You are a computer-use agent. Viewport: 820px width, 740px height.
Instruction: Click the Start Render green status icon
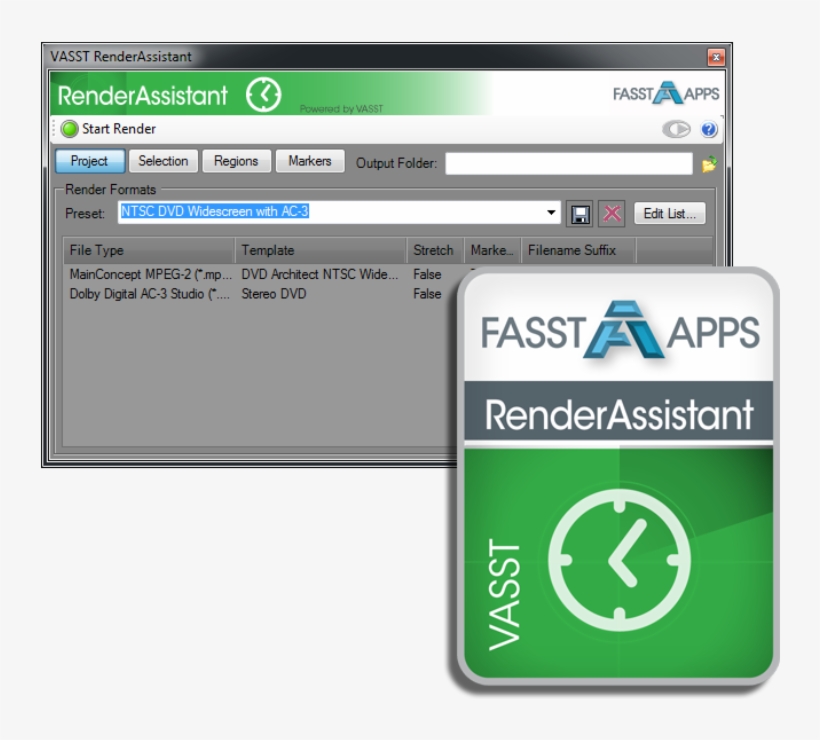[68, 128]
